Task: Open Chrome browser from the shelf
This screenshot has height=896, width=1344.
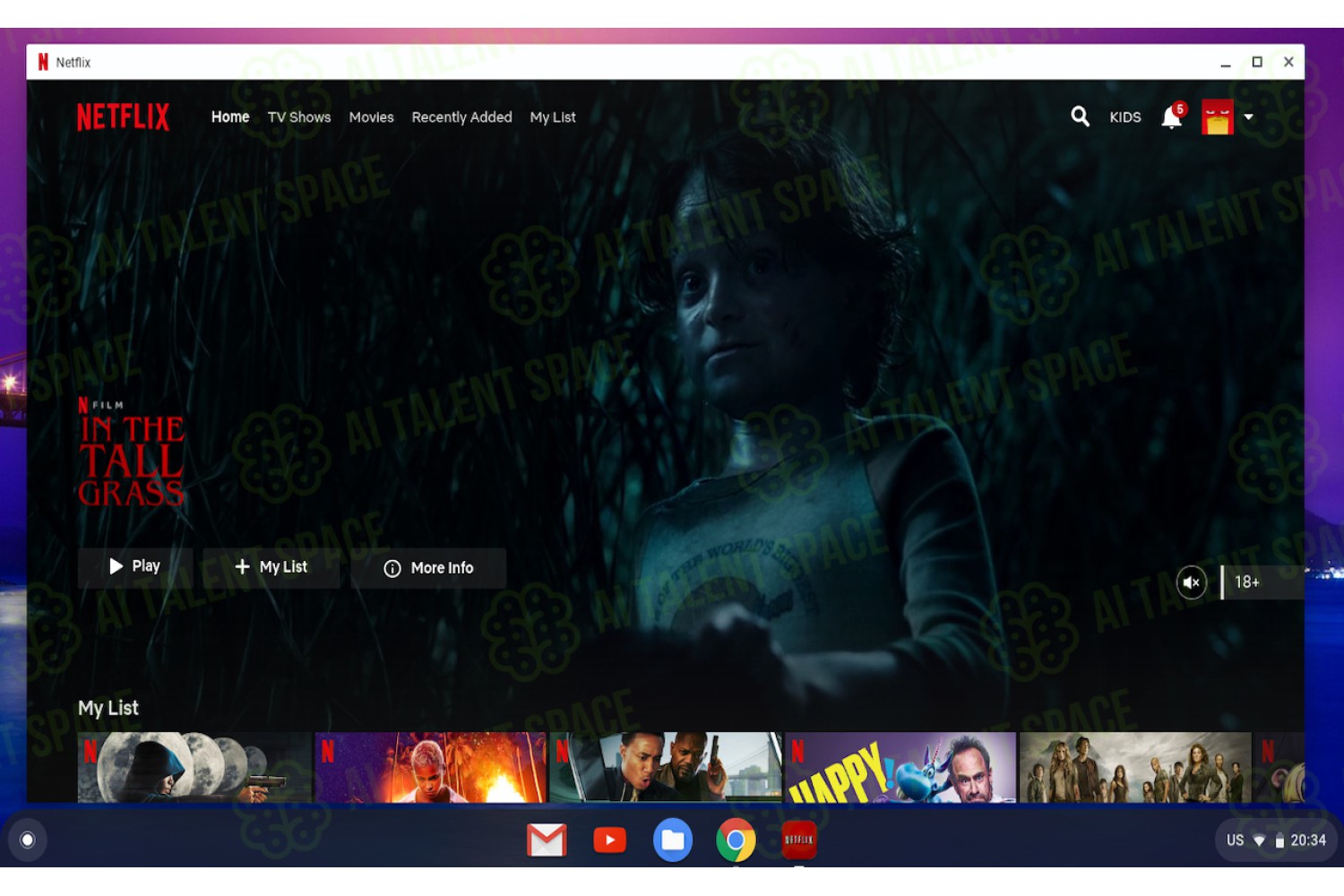Action: (736, 840)
